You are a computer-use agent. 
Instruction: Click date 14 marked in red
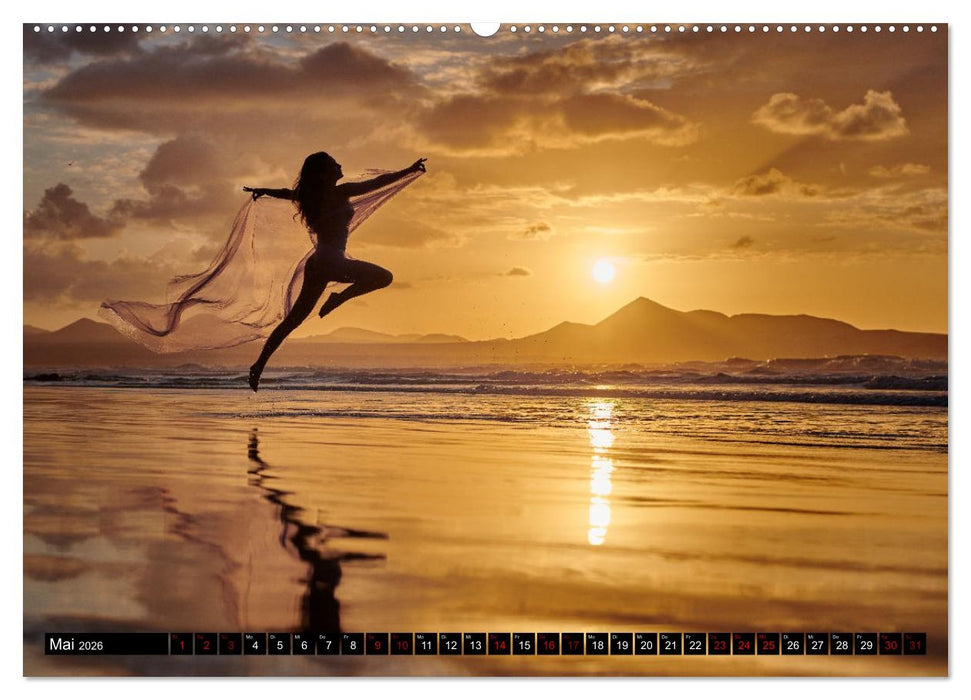pos(499,645)
